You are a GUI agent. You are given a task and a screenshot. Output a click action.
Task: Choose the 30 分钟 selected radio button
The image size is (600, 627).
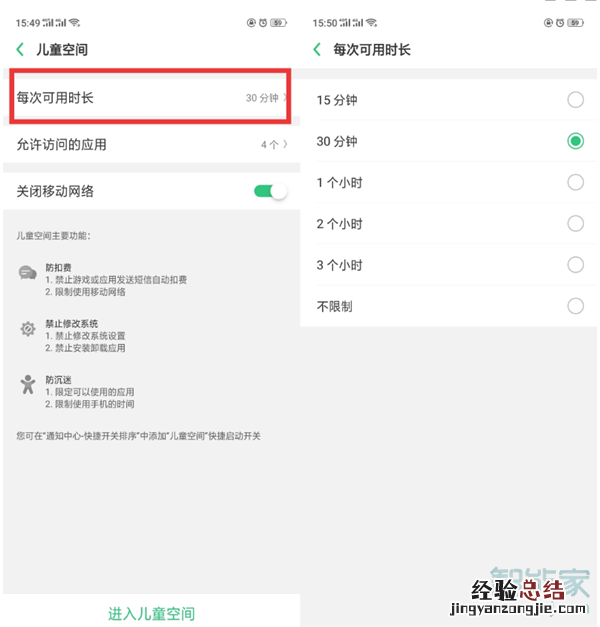[x=575, y=141]
